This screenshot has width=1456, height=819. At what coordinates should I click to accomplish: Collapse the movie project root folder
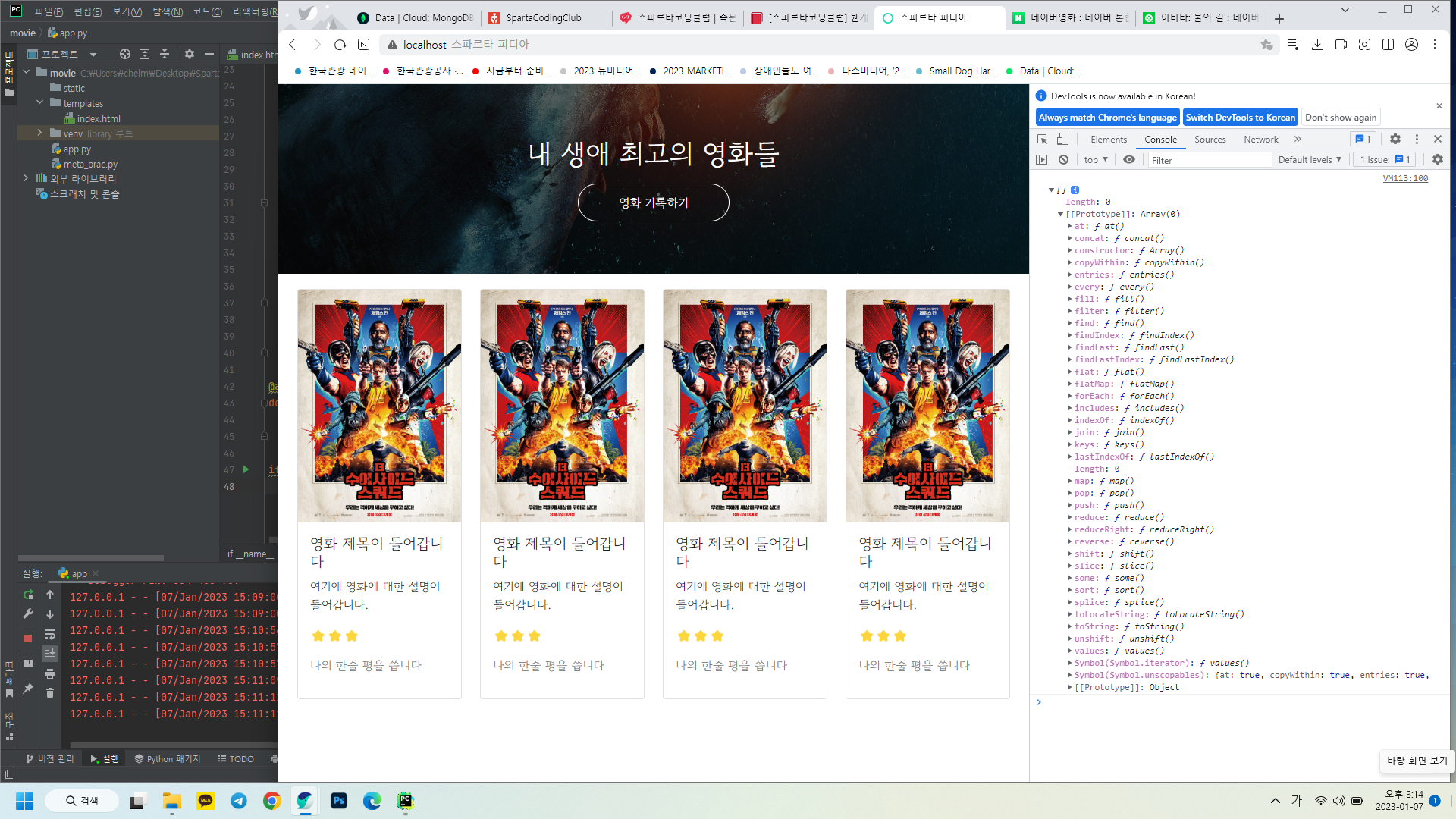click(x=27, y=72)
